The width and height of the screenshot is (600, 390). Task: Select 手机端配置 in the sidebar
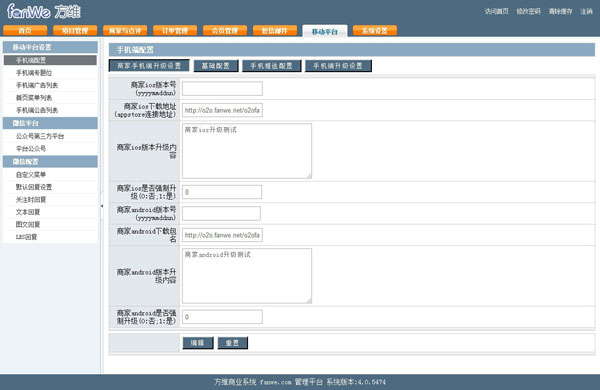(x=50, y=60)
